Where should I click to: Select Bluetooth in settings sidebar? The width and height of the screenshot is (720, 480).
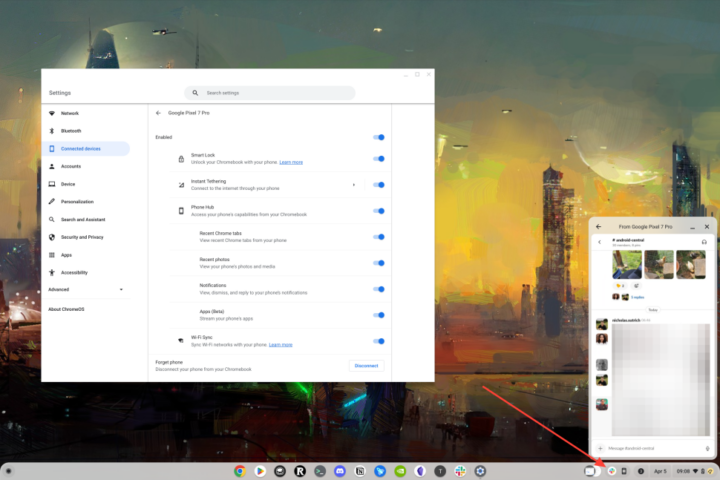[71, 130]
